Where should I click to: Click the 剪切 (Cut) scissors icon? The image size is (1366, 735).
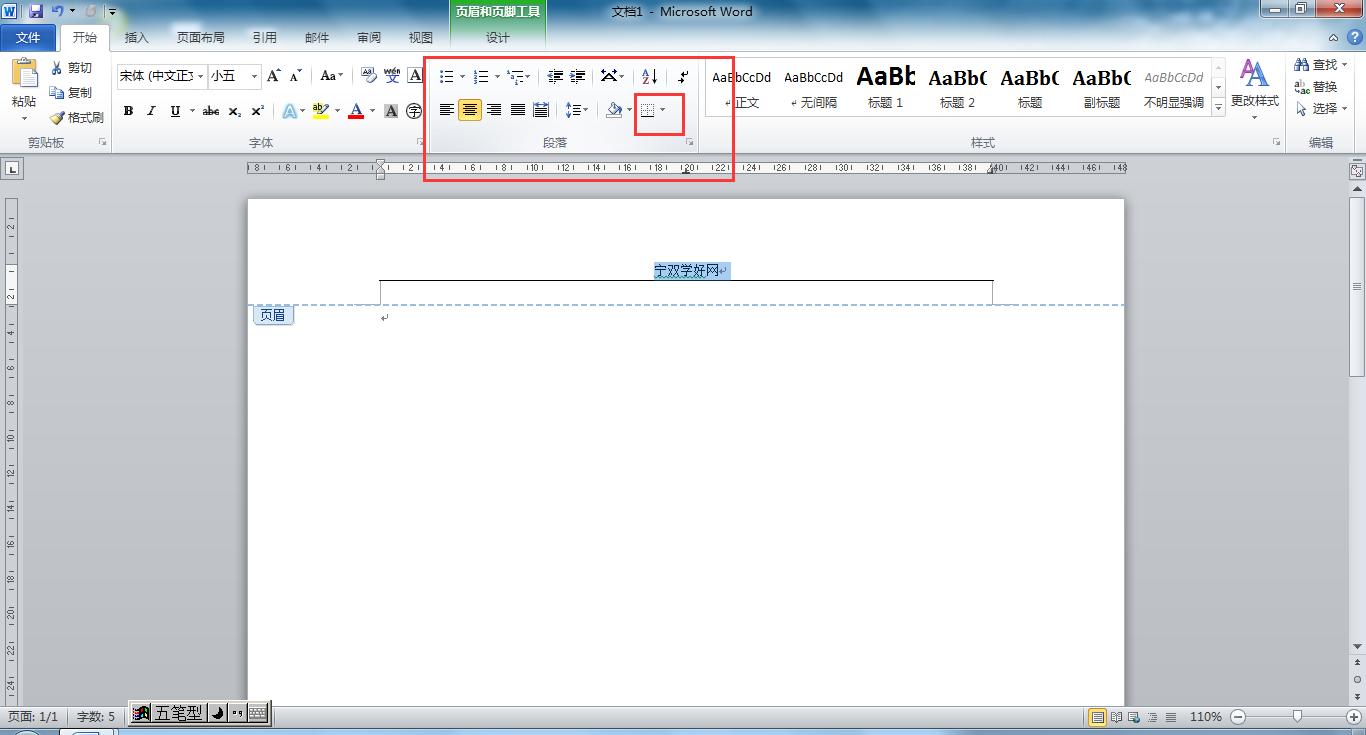click(x=56, y=68)
